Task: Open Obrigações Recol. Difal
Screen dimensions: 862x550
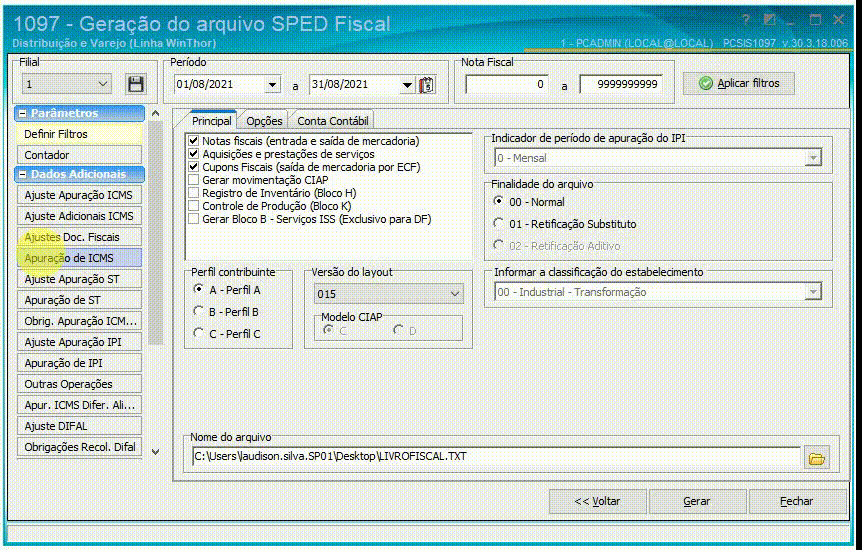Action: tap(80, 447)
